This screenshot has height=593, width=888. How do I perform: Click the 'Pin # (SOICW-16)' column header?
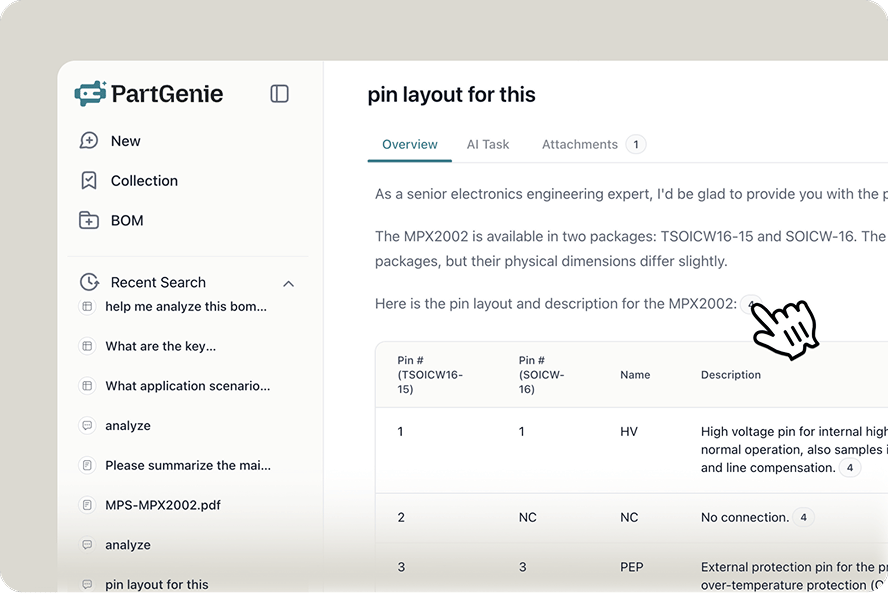point(541,374)
